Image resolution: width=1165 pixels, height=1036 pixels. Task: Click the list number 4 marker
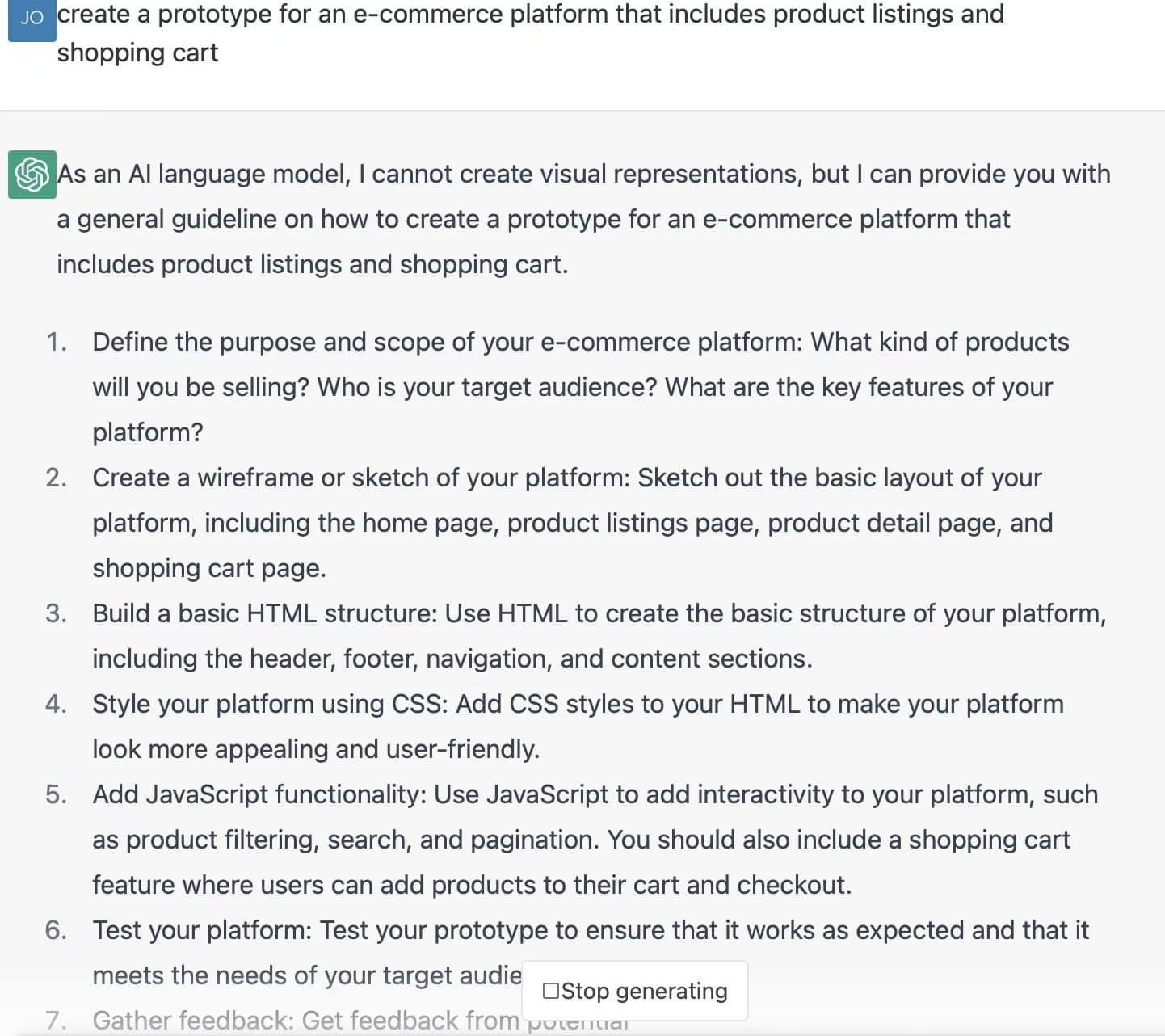click(56, 704)
